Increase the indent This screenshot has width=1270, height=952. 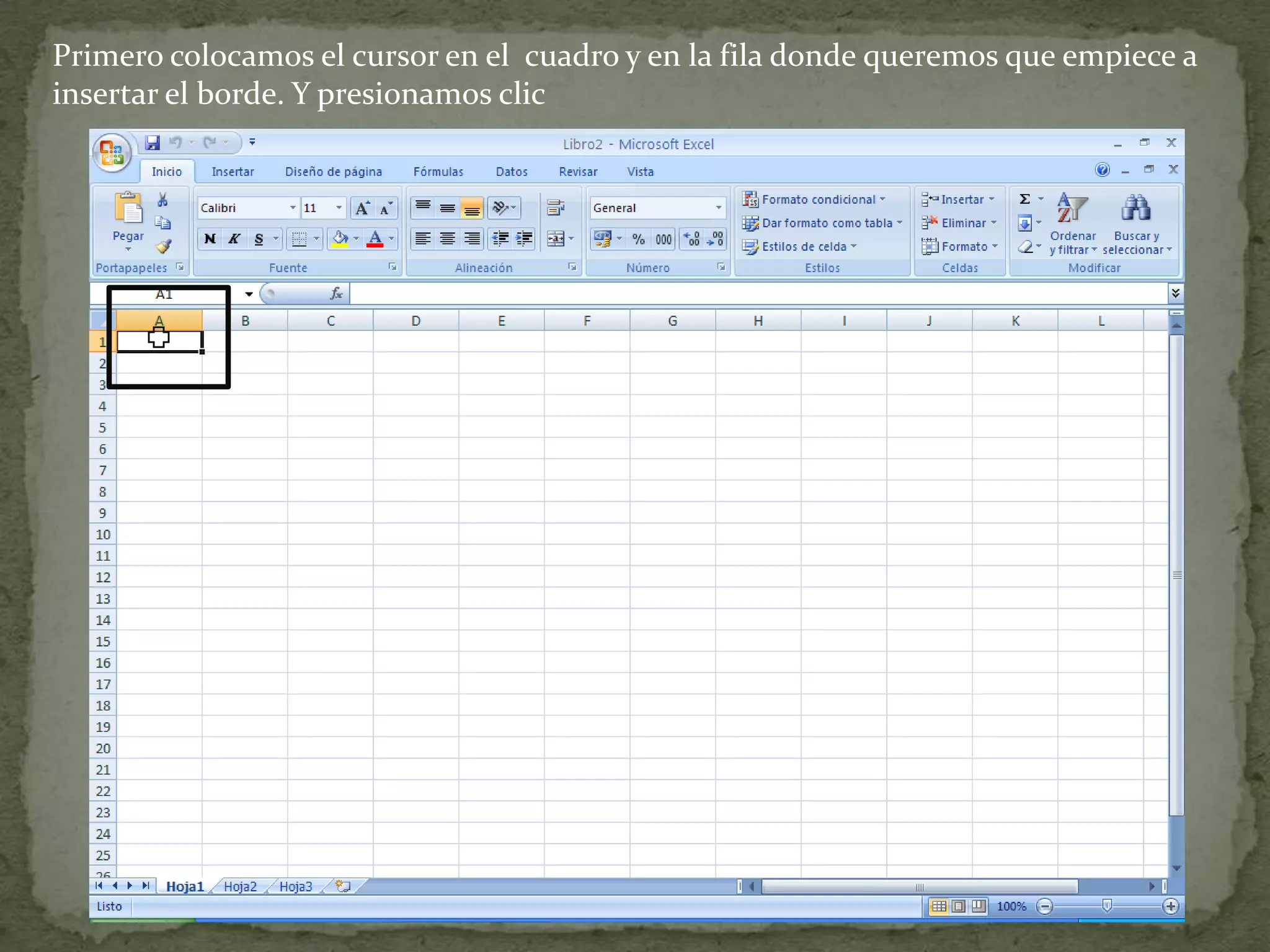pos(524,239)
